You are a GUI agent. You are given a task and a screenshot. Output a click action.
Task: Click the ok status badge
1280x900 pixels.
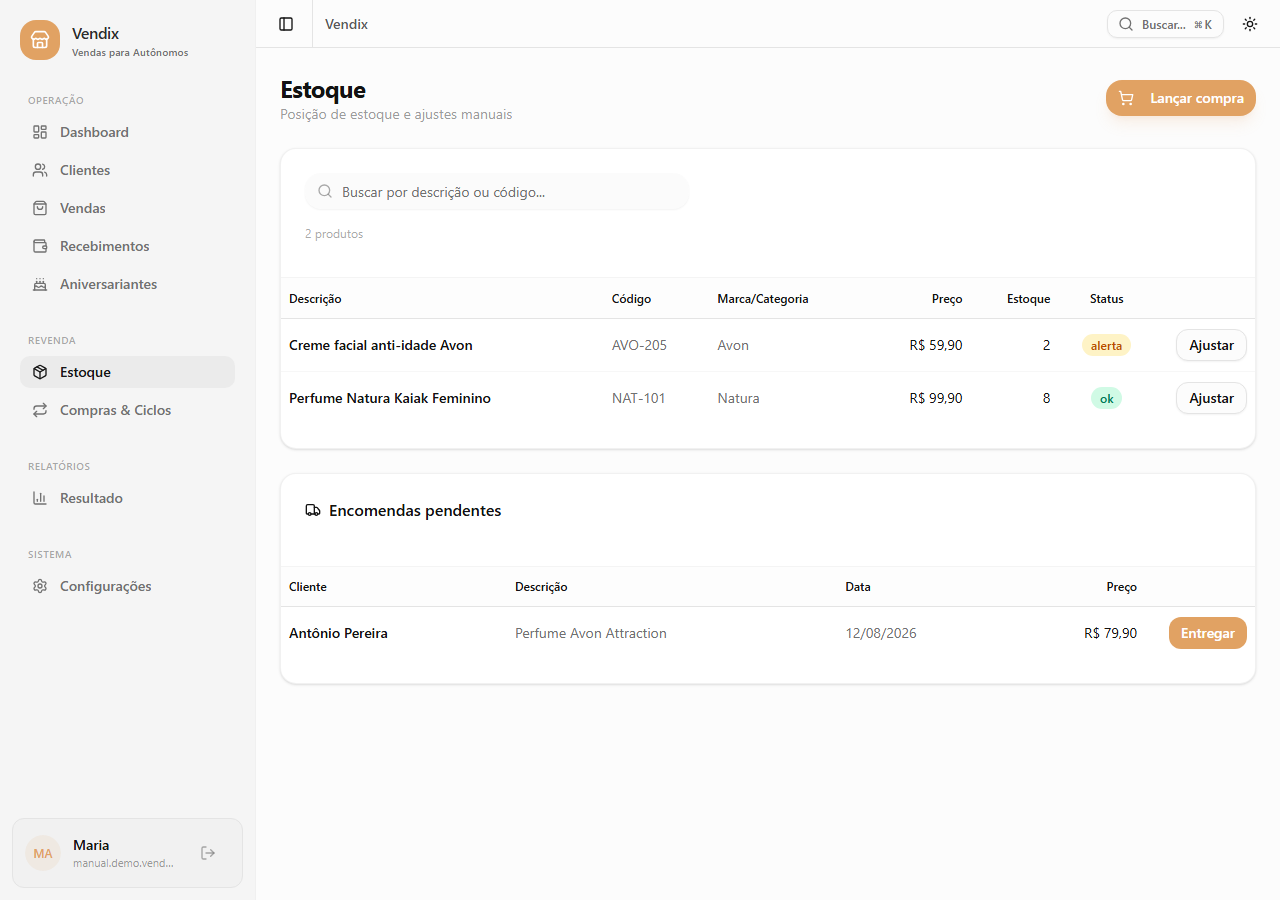click(x=1106, y=398)
